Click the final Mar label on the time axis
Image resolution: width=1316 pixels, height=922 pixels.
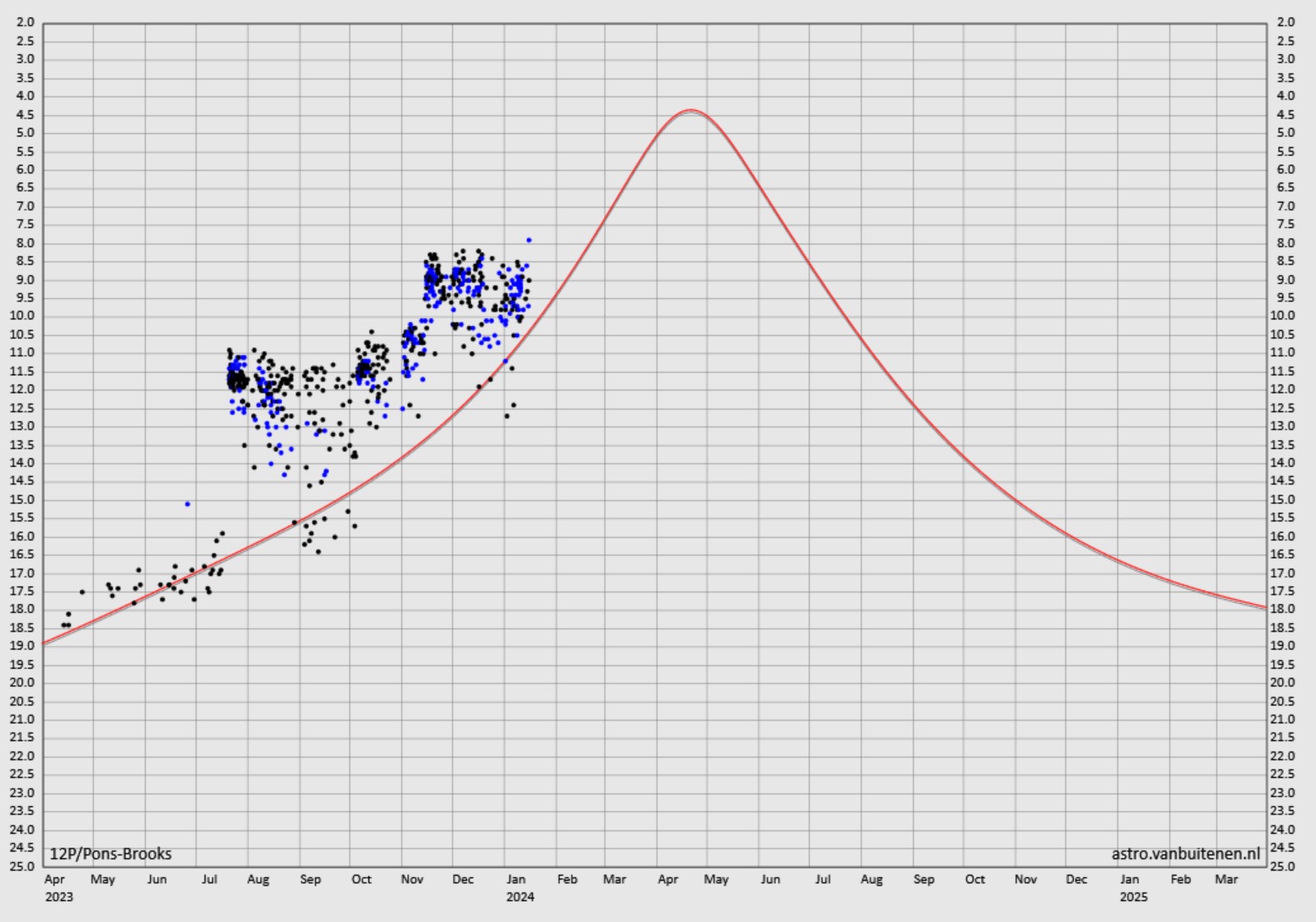point(1226,880)
